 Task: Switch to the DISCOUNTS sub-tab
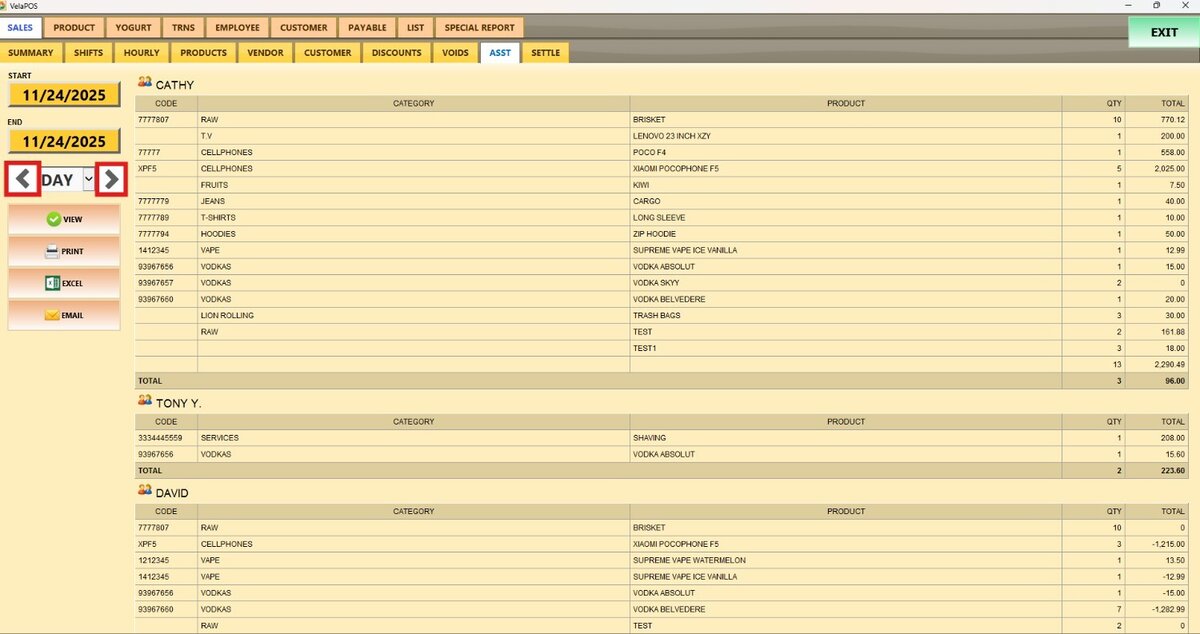tap(396, 52)
